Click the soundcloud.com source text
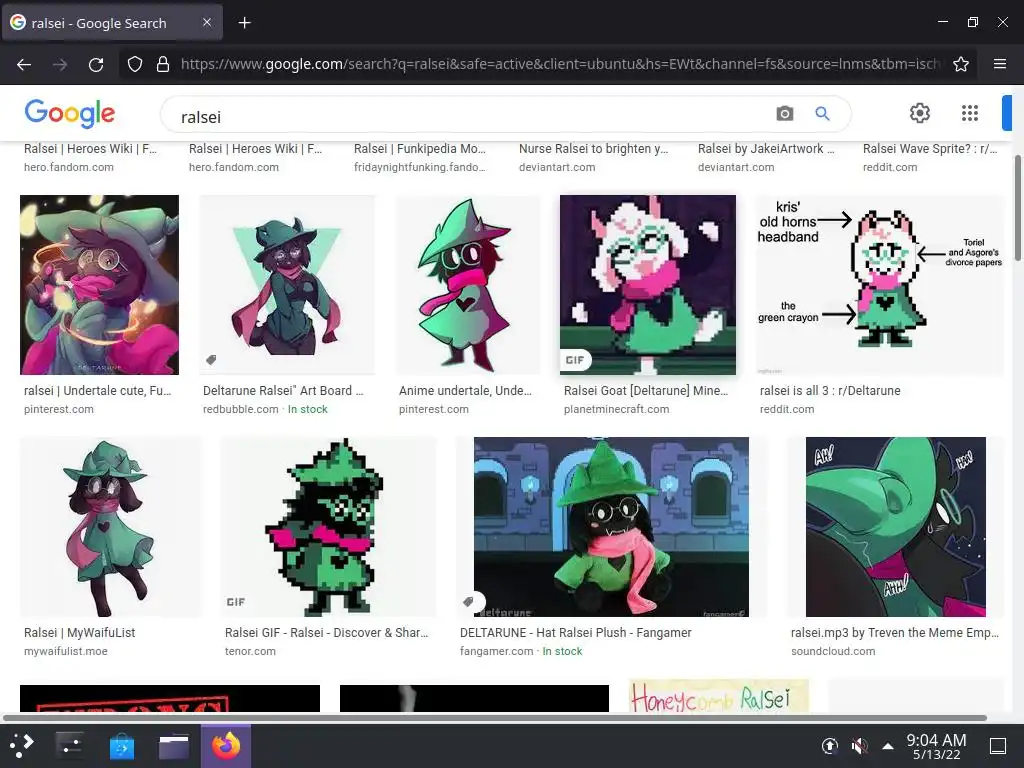The image size is (1024, 768). 833,651
